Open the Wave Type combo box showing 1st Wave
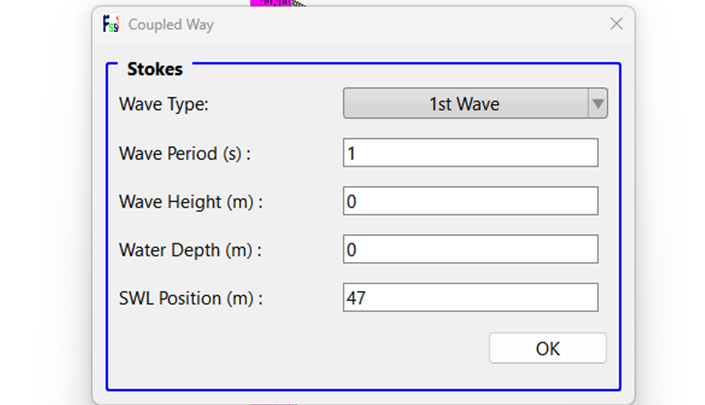 pyautogui.click(x=475, y=104)
